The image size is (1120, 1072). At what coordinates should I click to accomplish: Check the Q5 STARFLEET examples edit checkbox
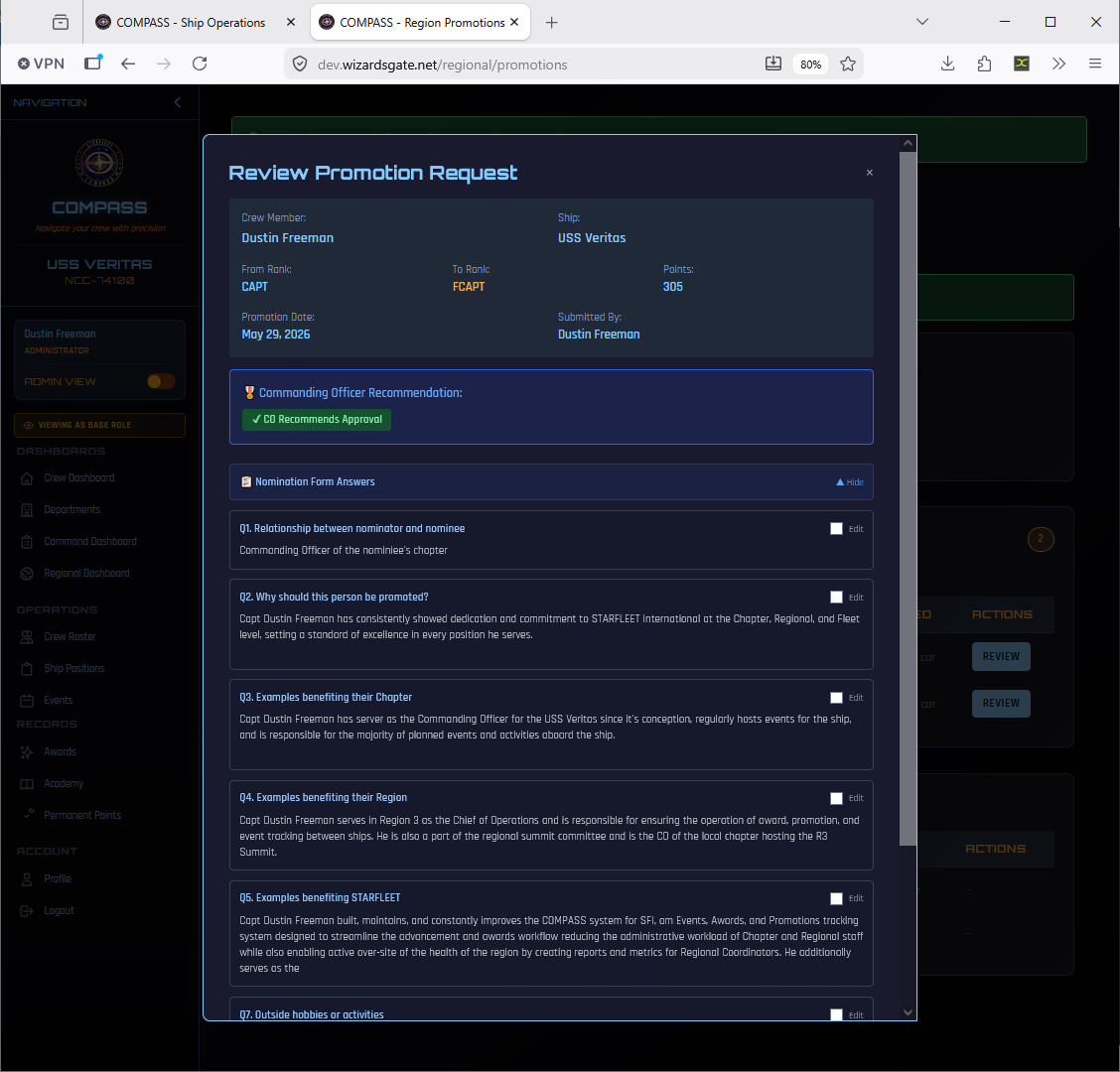(x=836, y=898)
